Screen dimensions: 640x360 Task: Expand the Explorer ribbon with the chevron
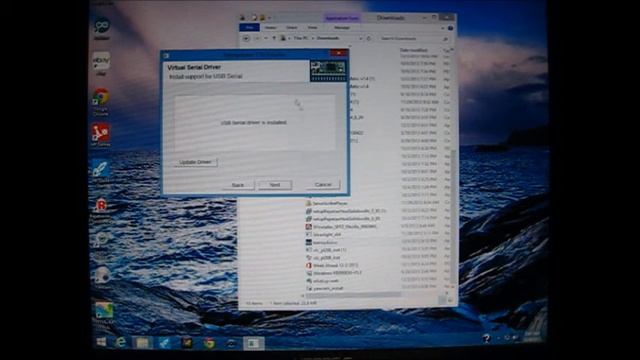tap(443, 28)
